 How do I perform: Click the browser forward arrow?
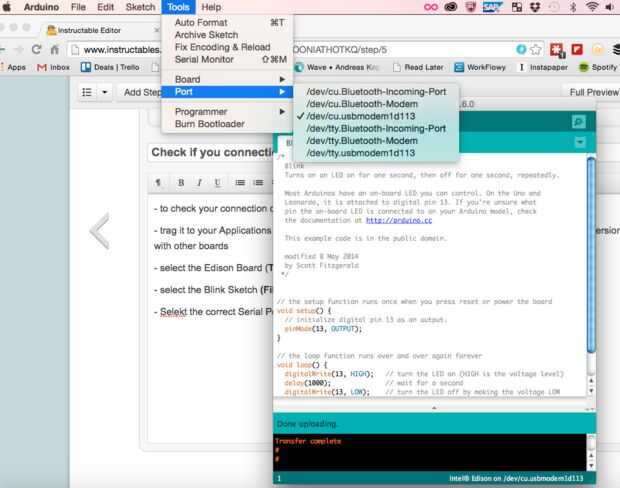18,50
